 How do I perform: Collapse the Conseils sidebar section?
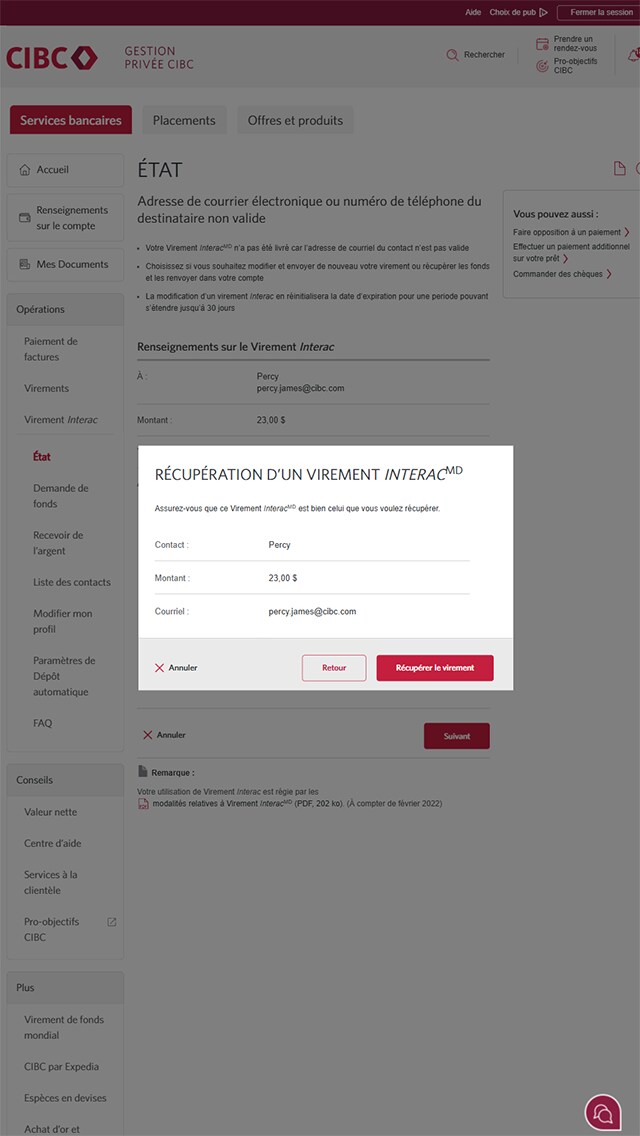(x=65, y=780)
